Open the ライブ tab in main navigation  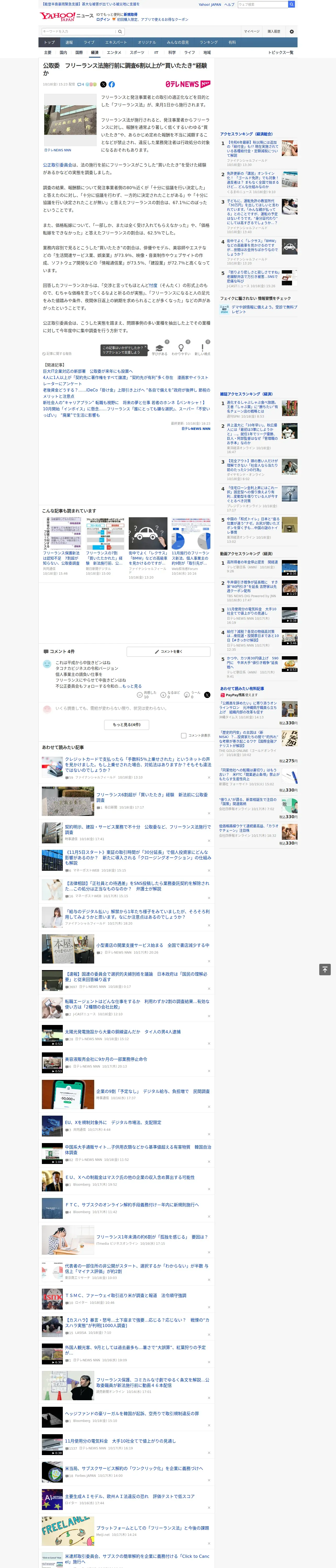pyautogui.click(x=89, y=43)
